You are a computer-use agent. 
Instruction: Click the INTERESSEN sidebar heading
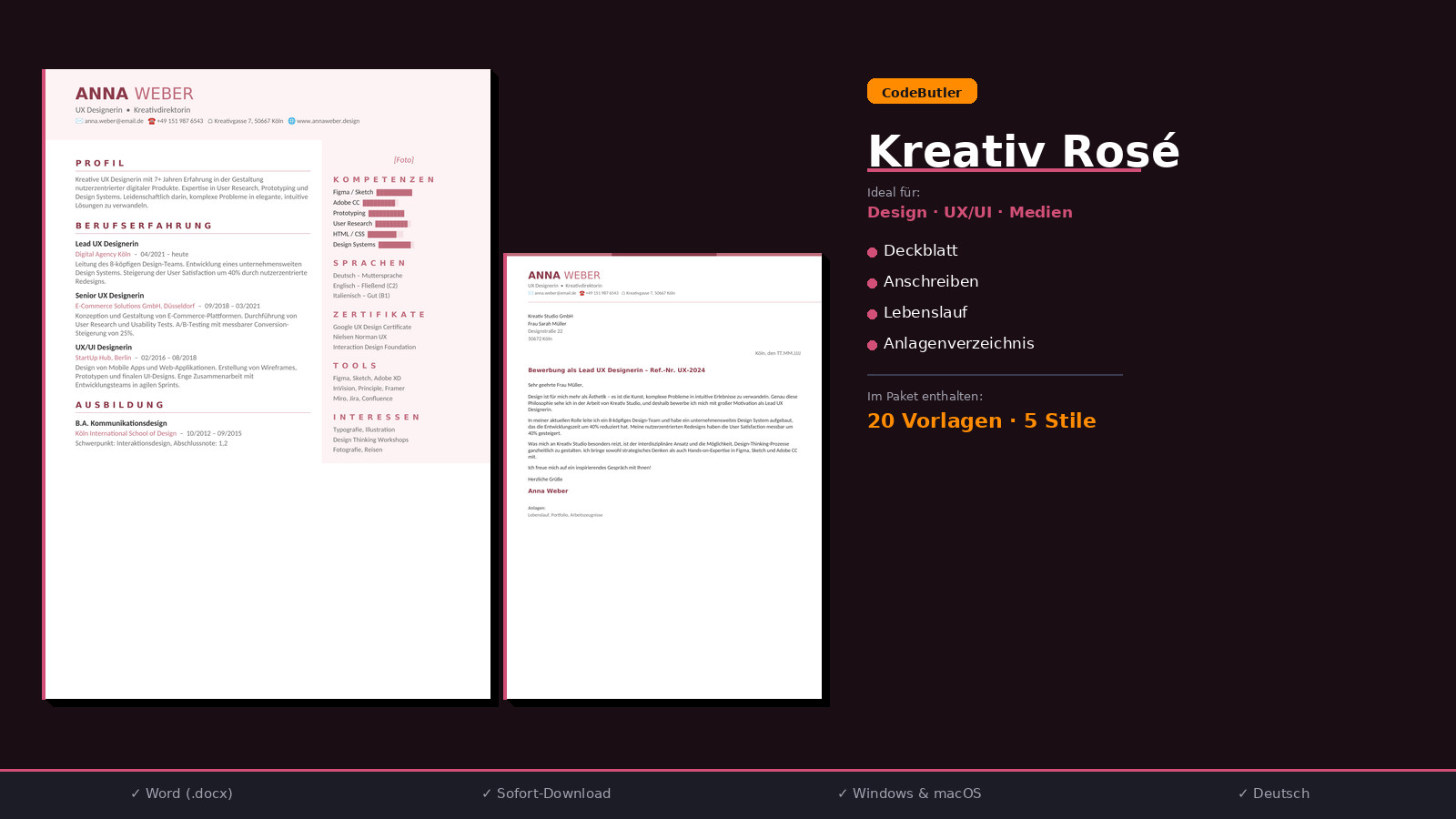376,418
